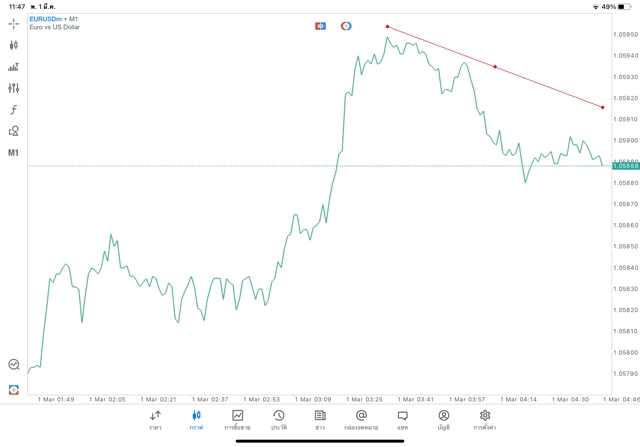Open the chart-with-timeframe icon in left sidebar

[x=14, y=67]
